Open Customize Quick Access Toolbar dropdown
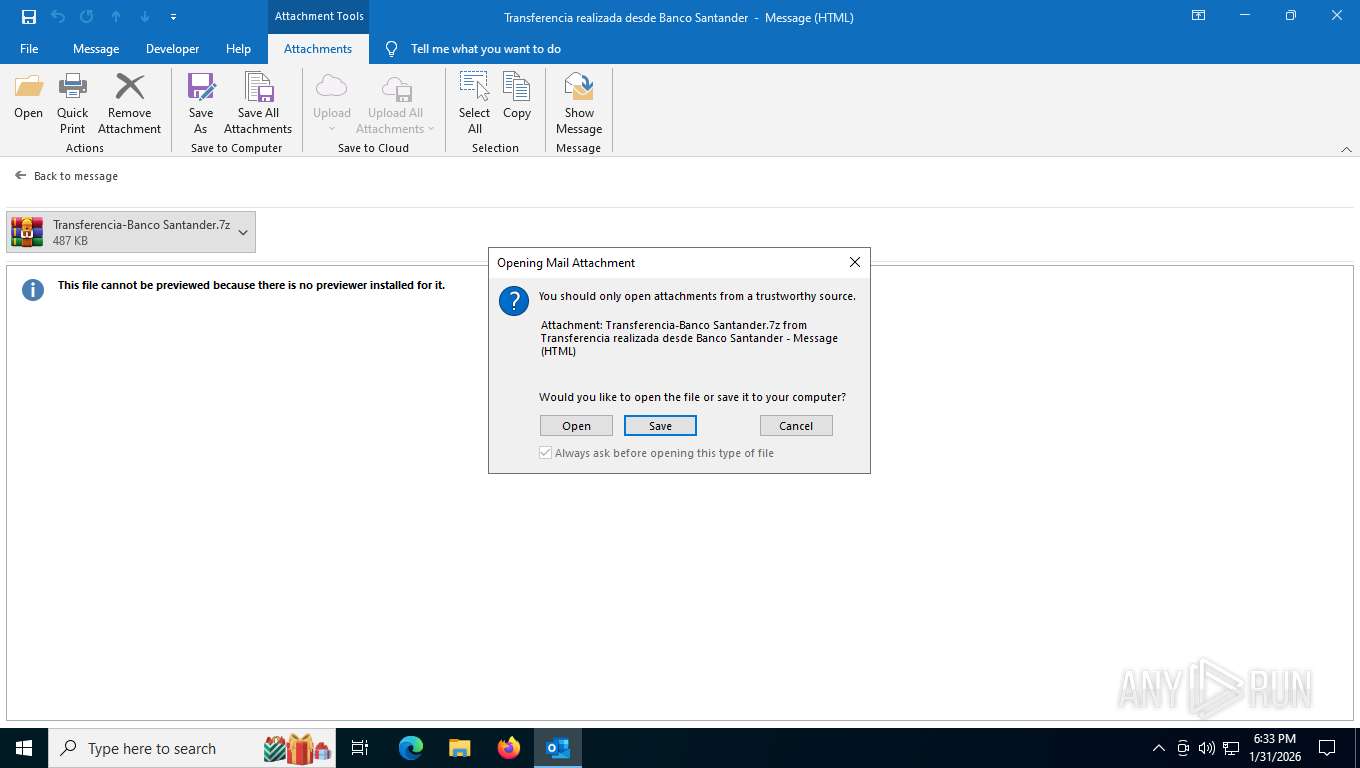 pyautogui.click(x=174, y=17)
